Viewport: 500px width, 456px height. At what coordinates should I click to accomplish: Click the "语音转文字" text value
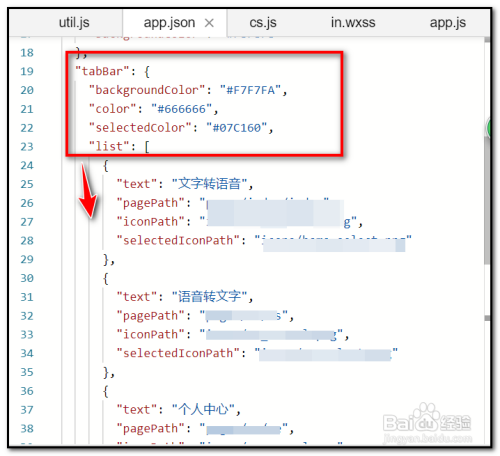point(209,296)
